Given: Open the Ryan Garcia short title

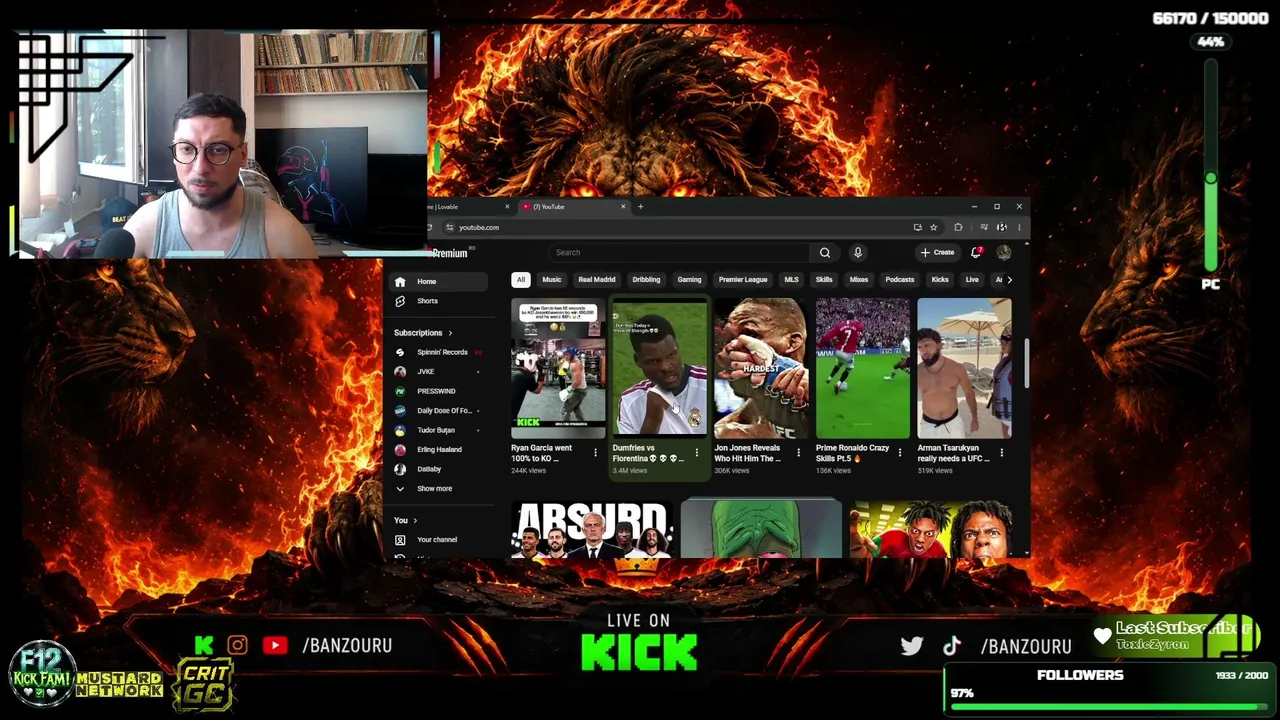Looking at the screenshot, I should coord(542,453).
